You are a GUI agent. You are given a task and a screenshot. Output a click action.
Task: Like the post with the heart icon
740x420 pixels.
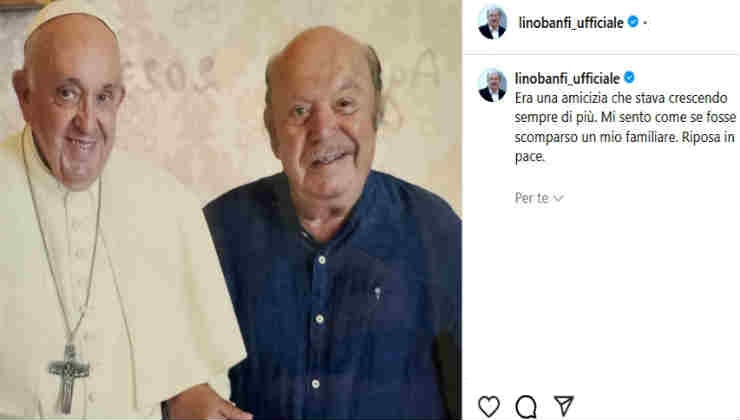[489, 407]
